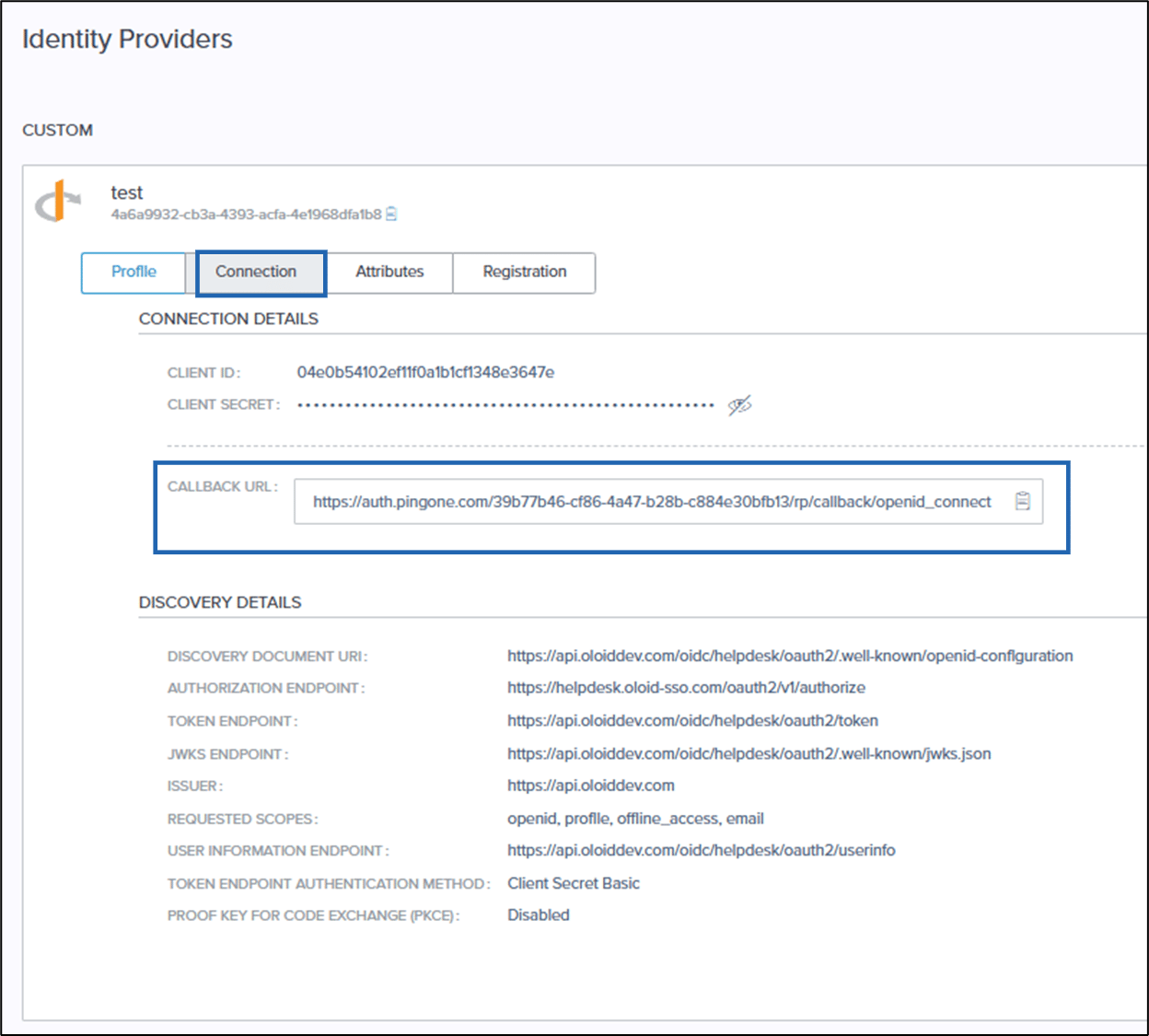This screenshot has width=1149, height=1036.
Task: Click the token endpoint URL ending in oauth2/token
Action: pyautogui.click(x=692, y=720)
